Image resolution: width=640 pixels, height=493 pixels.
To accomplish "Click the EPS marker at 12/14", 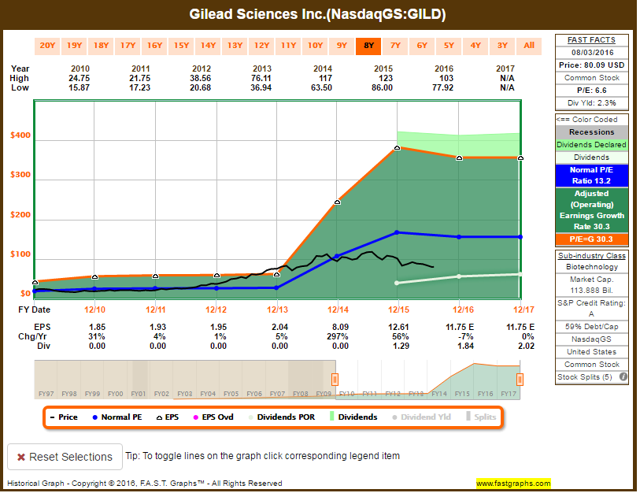I will (x=337, y=202).
